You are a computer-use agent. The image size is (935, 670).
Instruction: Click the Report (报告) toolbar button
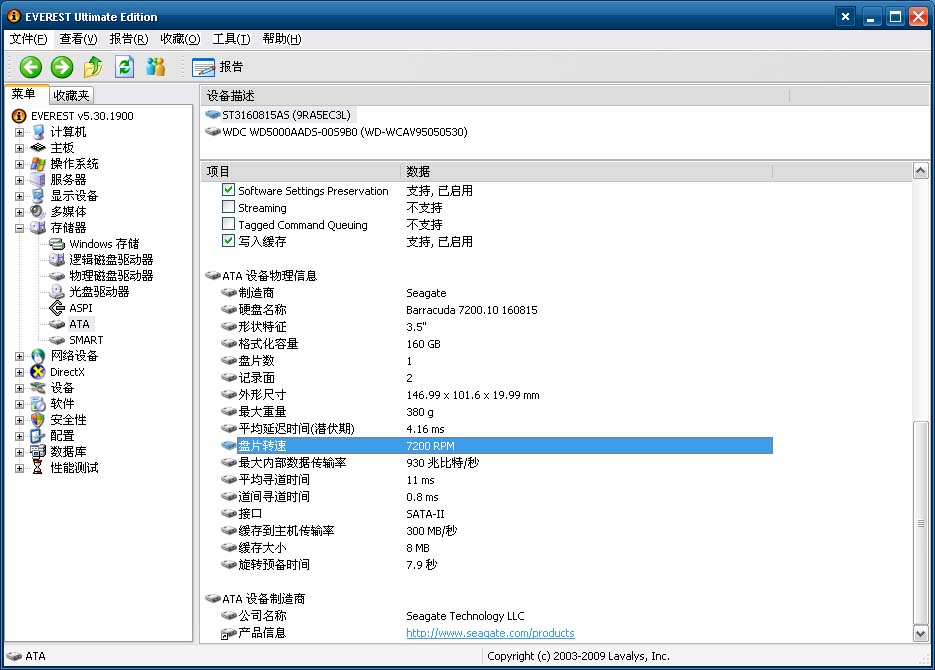click(x=218, y=67)
